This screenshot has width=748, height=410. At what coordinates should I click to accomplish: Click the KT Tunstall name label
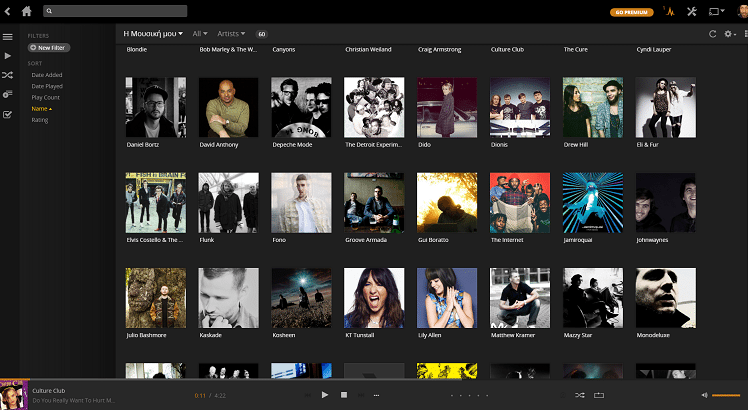coord(360,335)
